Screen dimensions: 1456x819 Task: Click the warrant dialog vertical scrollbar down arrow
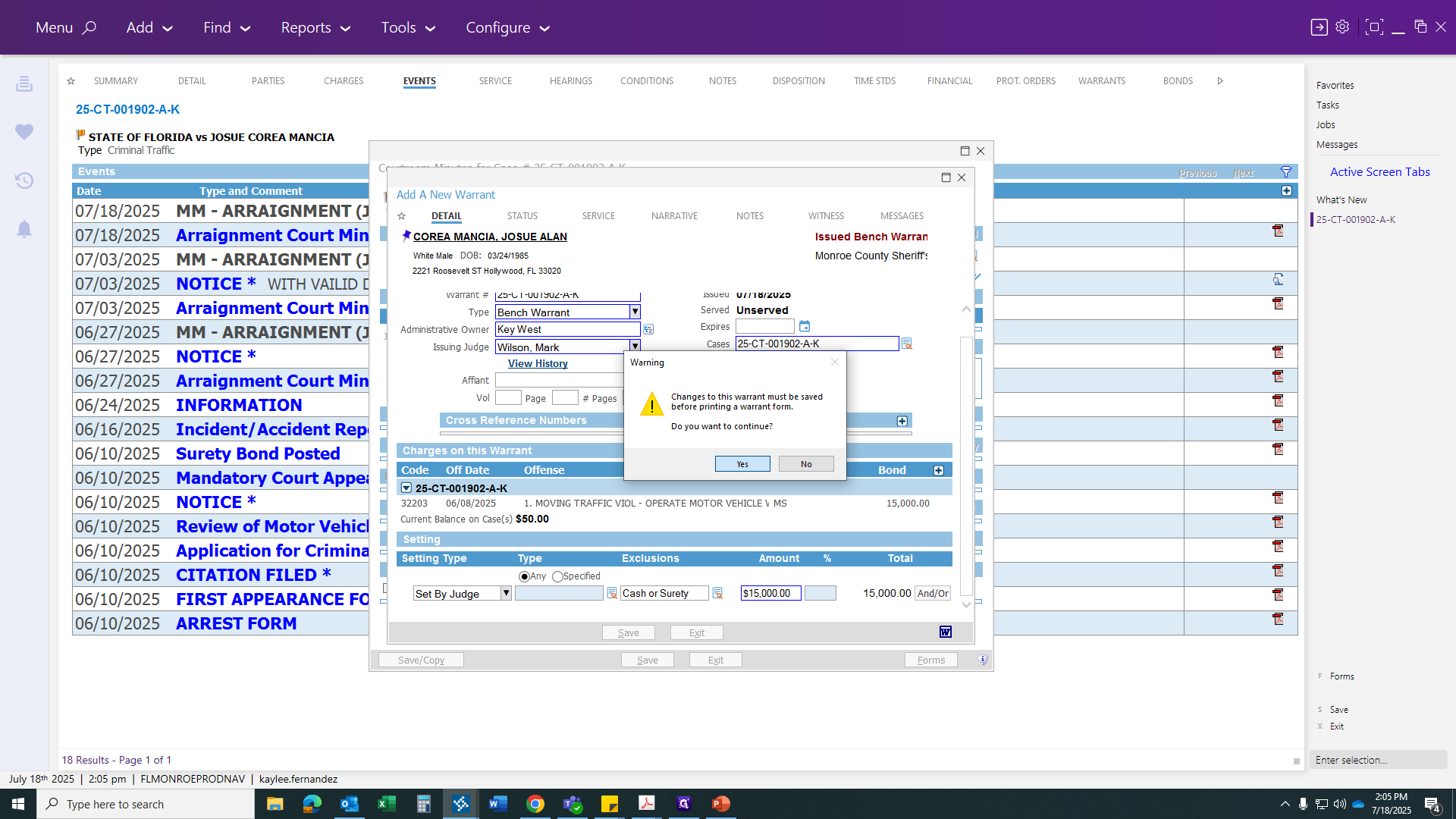click(x=966, y=604)
